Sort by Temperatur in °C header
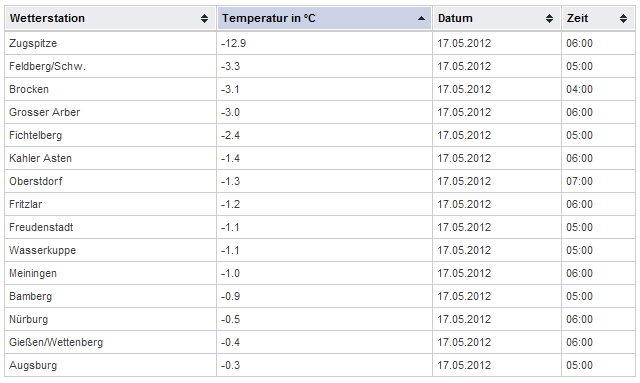 pos(324,18)
